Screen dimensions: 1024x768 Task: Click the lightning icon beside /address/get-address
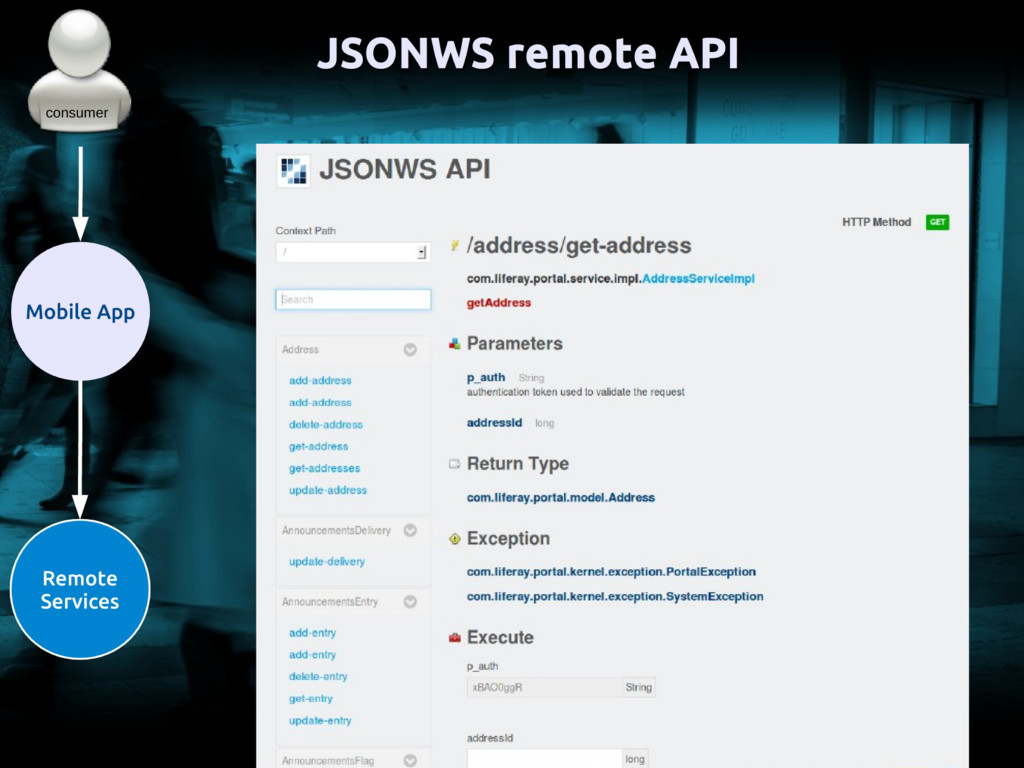click(x=455, y=246)
